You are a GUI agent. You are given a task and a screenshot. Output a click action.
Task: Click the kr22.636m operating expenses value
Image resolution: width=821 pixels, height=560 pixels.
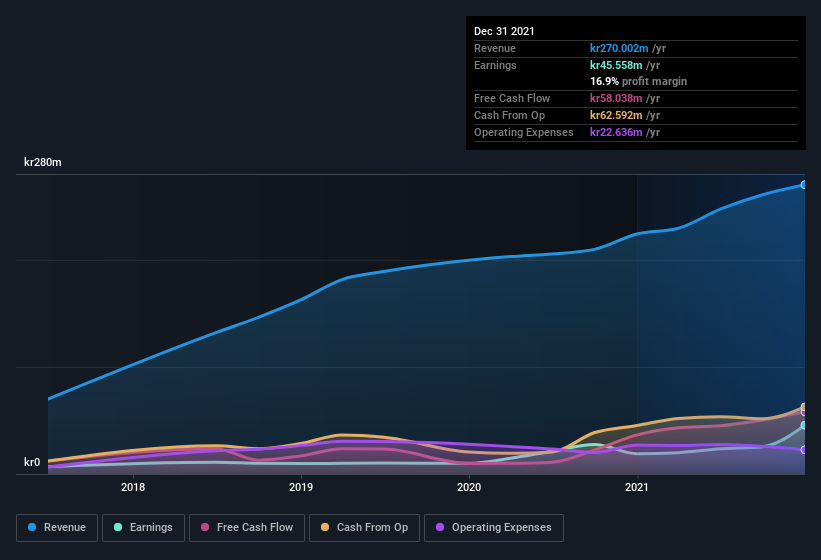tap(616, 132)
